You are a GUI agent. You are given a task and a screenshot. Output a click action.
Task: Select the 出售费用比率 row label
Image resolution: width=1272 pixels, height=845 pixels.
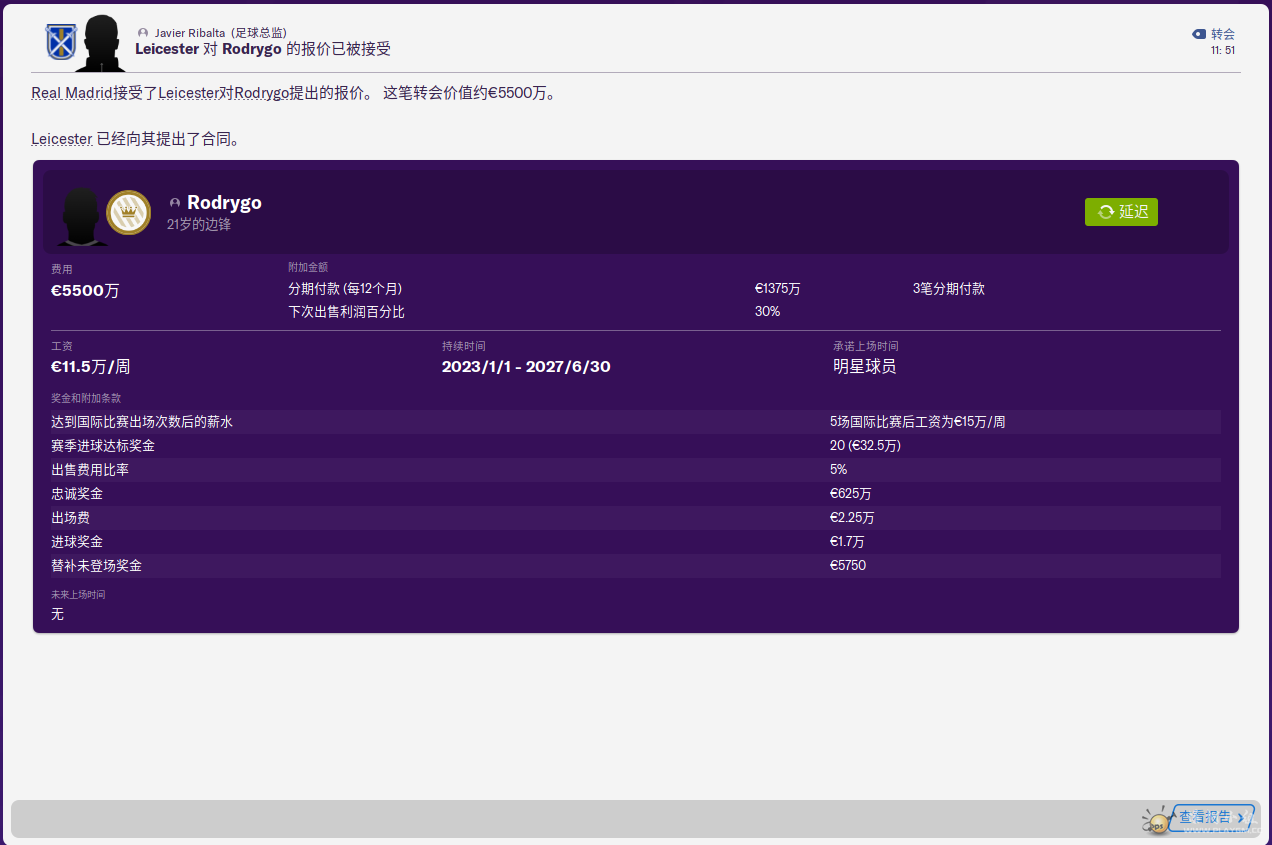[x=90, y=470]
